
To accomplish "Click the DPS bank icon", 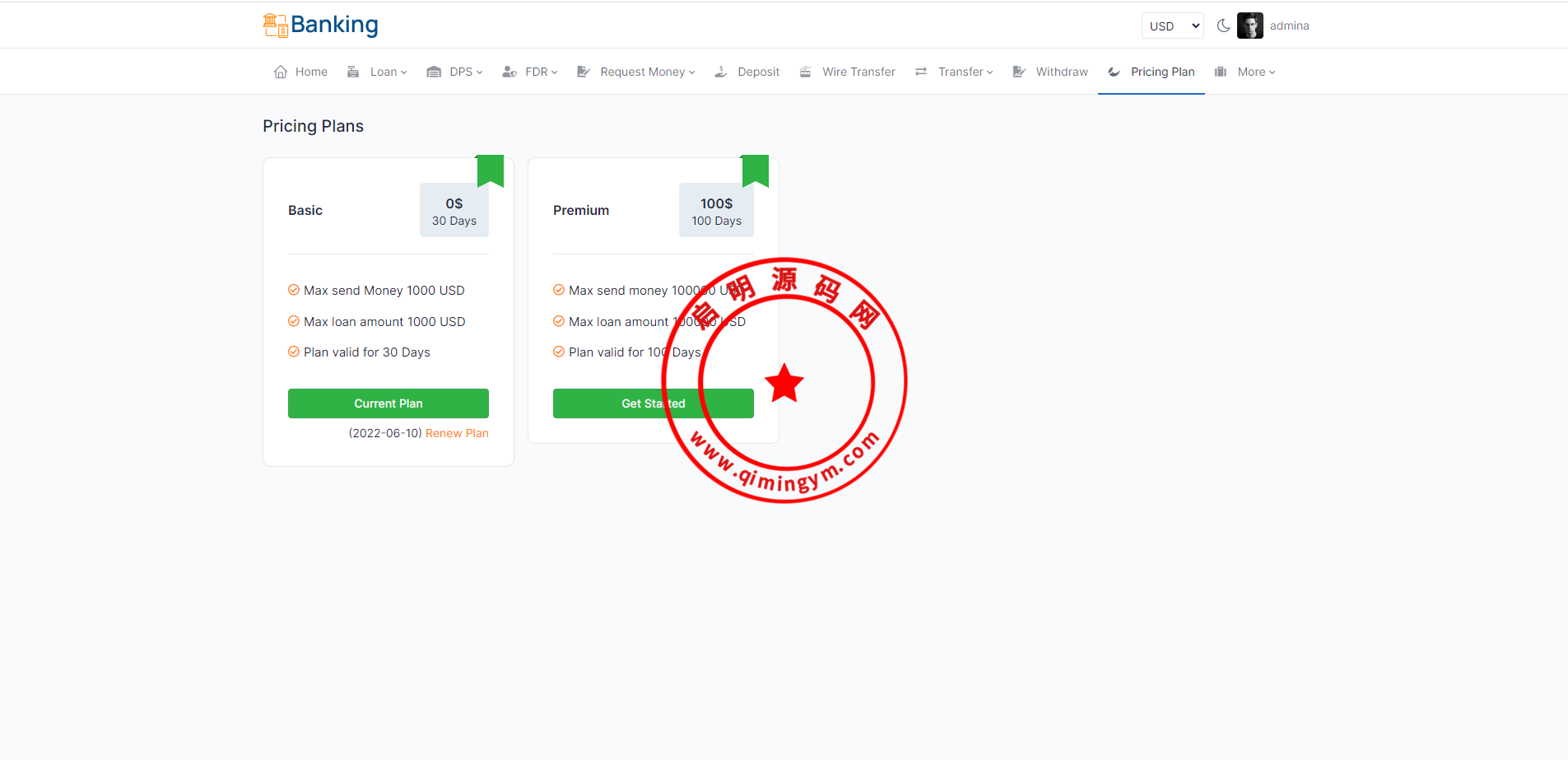I will pyautogui.click(x=434, y=72).
